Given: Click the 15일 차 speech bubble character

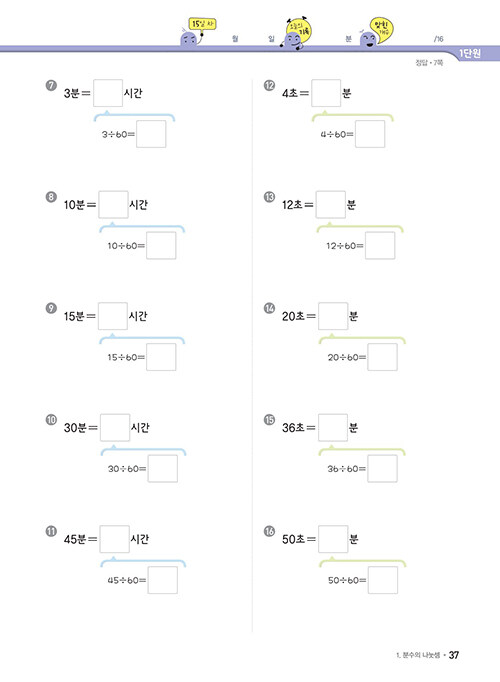Looking at the screenshot, I should pyautogui.click(x=198, y=32).
